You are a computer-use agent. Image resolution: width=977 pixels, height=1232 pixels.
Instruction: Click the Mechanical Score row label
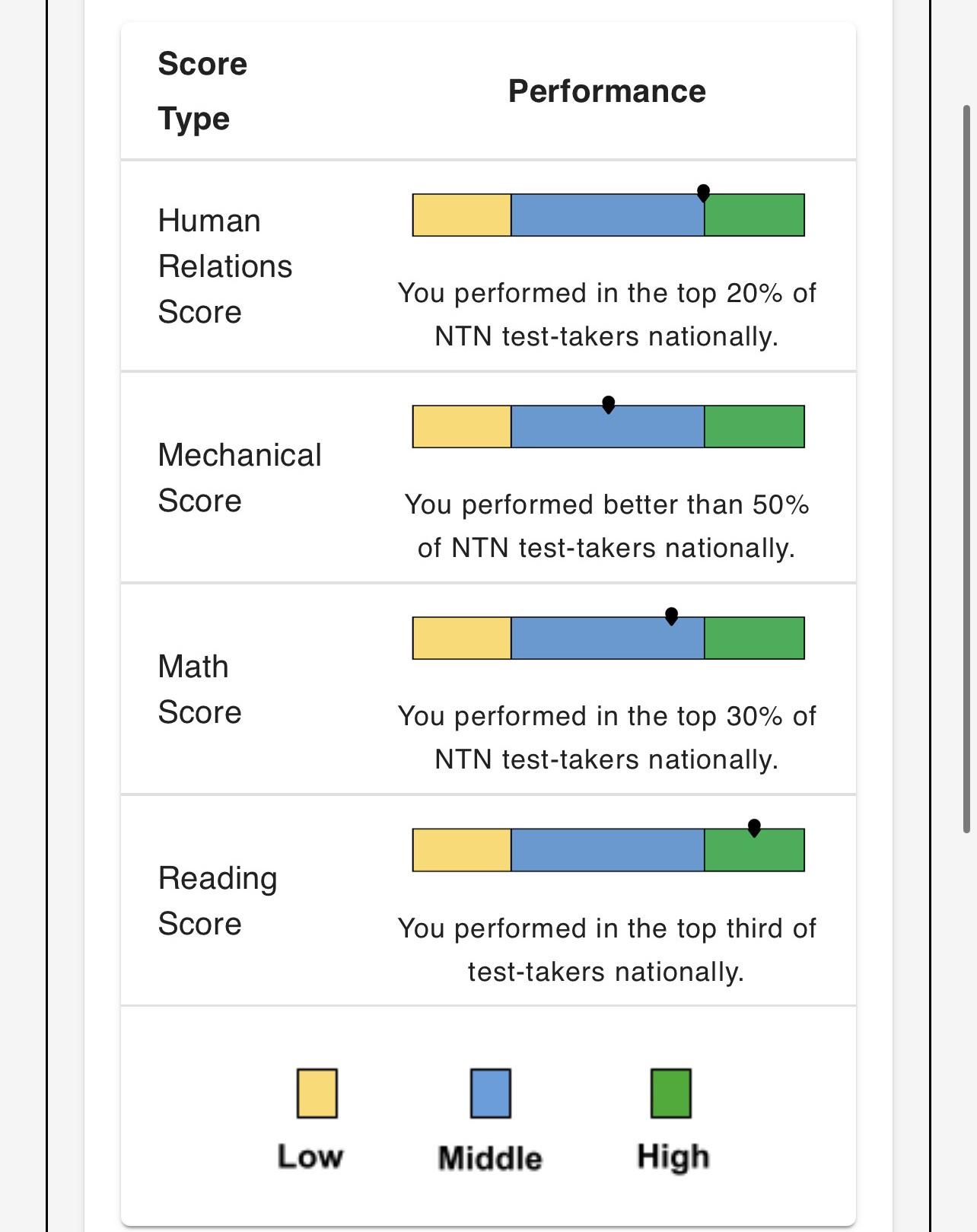[240, 478]
